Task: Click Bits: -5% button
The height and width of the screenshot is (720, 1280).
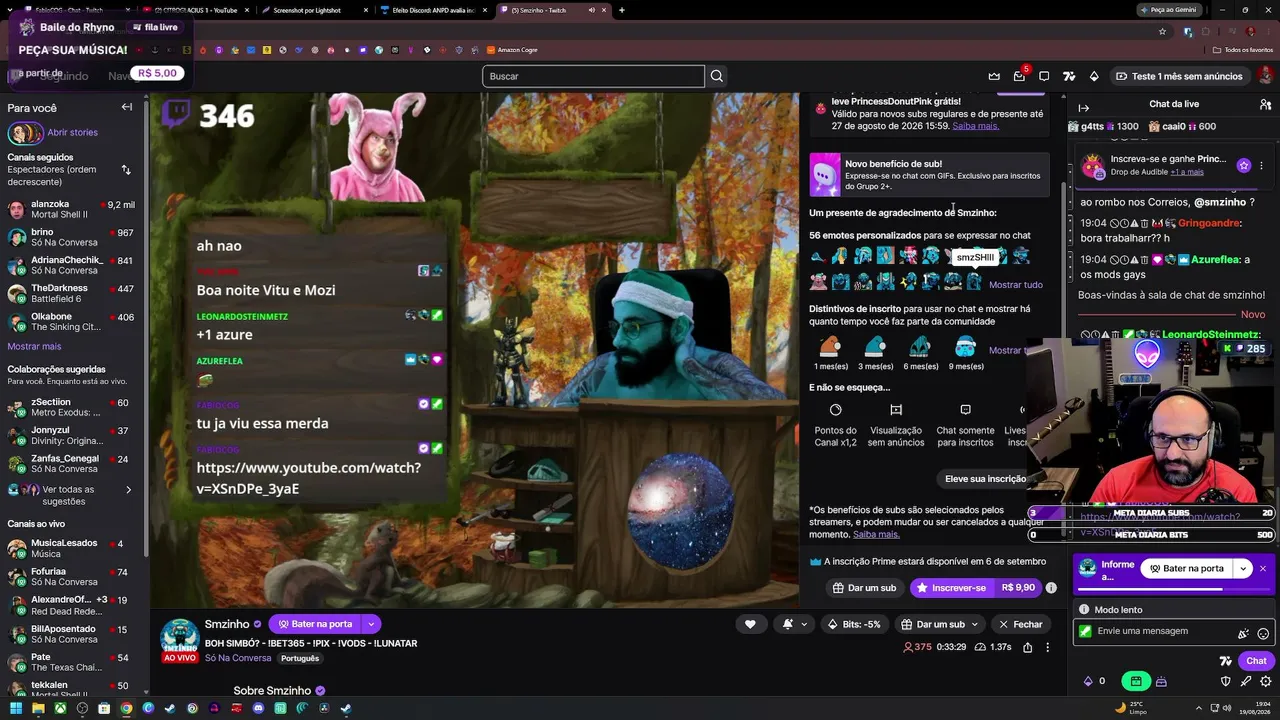Action: click(x=855, y=624)
